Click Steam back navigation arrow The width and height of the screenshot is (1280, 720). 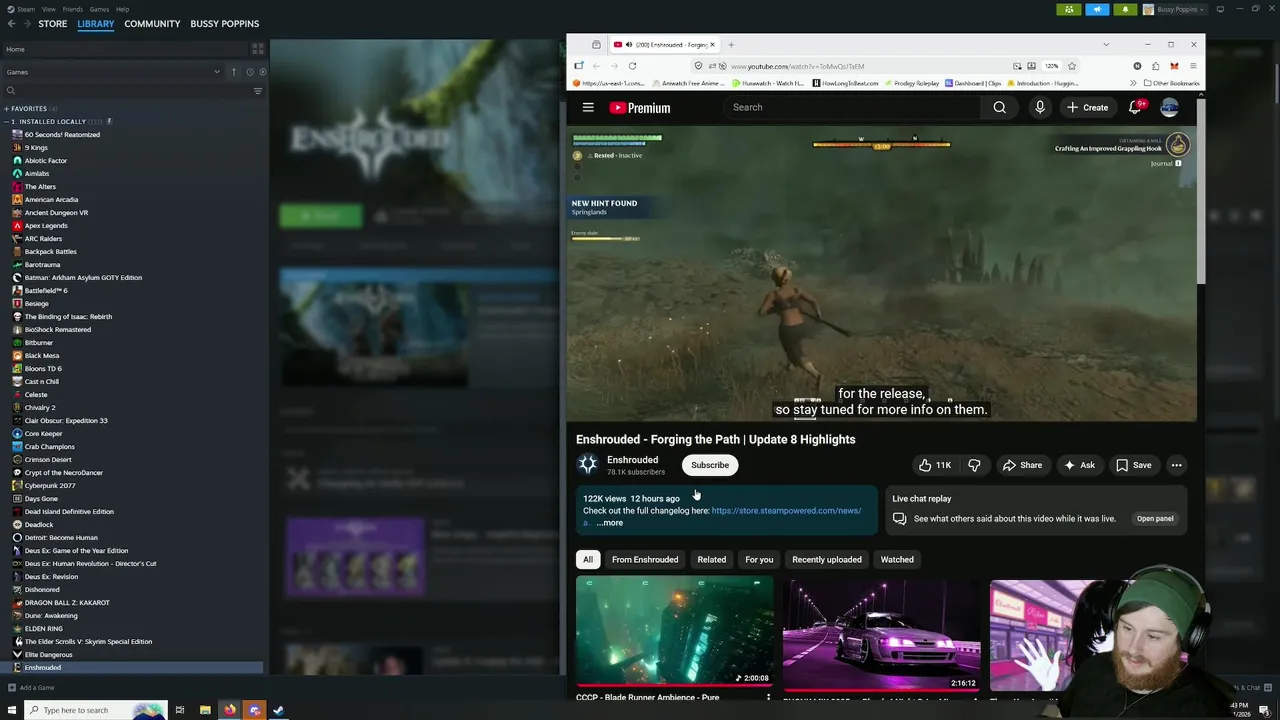[11, 24]
